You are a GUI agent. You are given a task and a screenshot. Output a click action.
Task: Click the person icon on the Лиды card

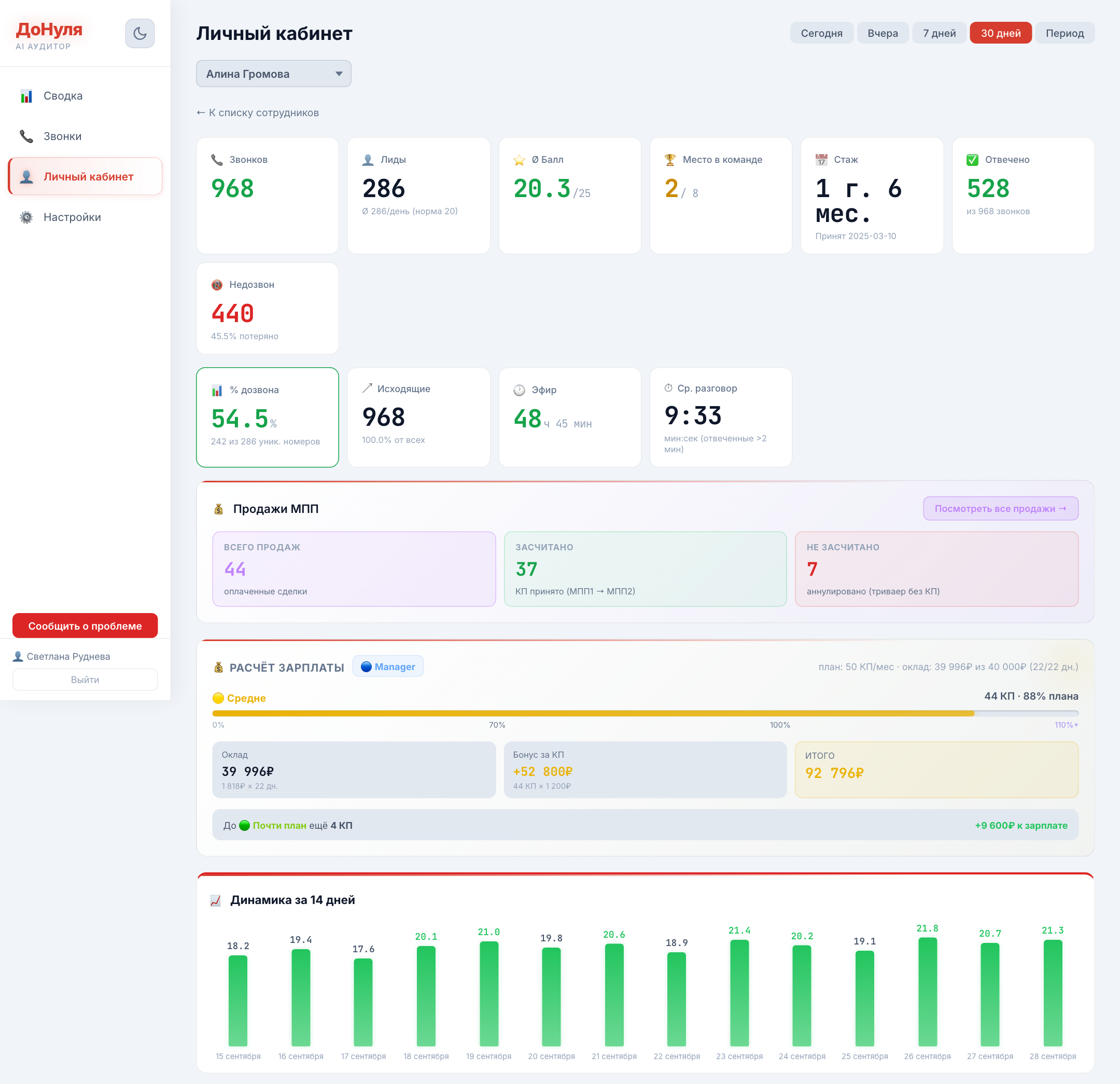point(368,160)
